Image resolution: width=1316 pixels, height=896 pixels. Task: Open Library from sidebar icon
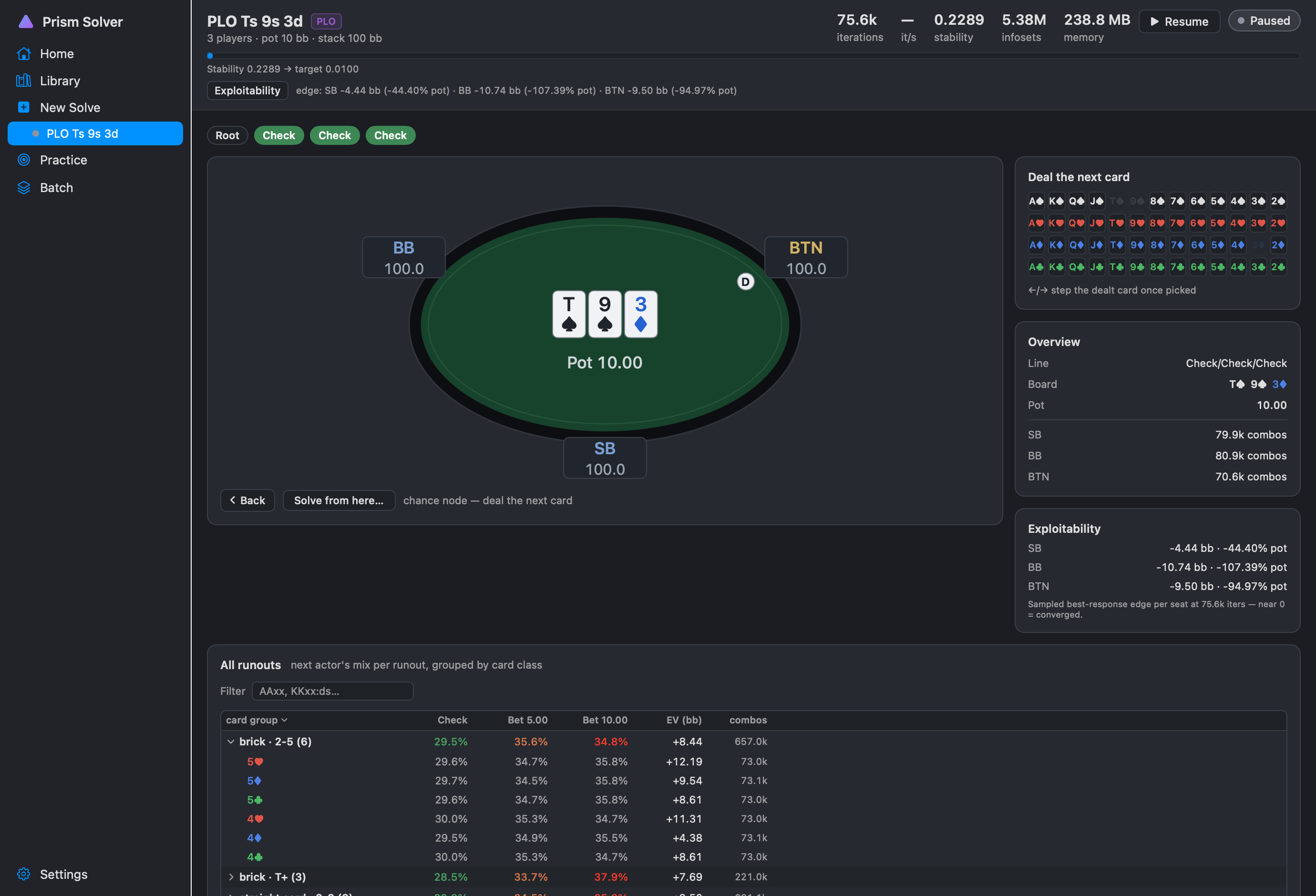tap(24, 81)
